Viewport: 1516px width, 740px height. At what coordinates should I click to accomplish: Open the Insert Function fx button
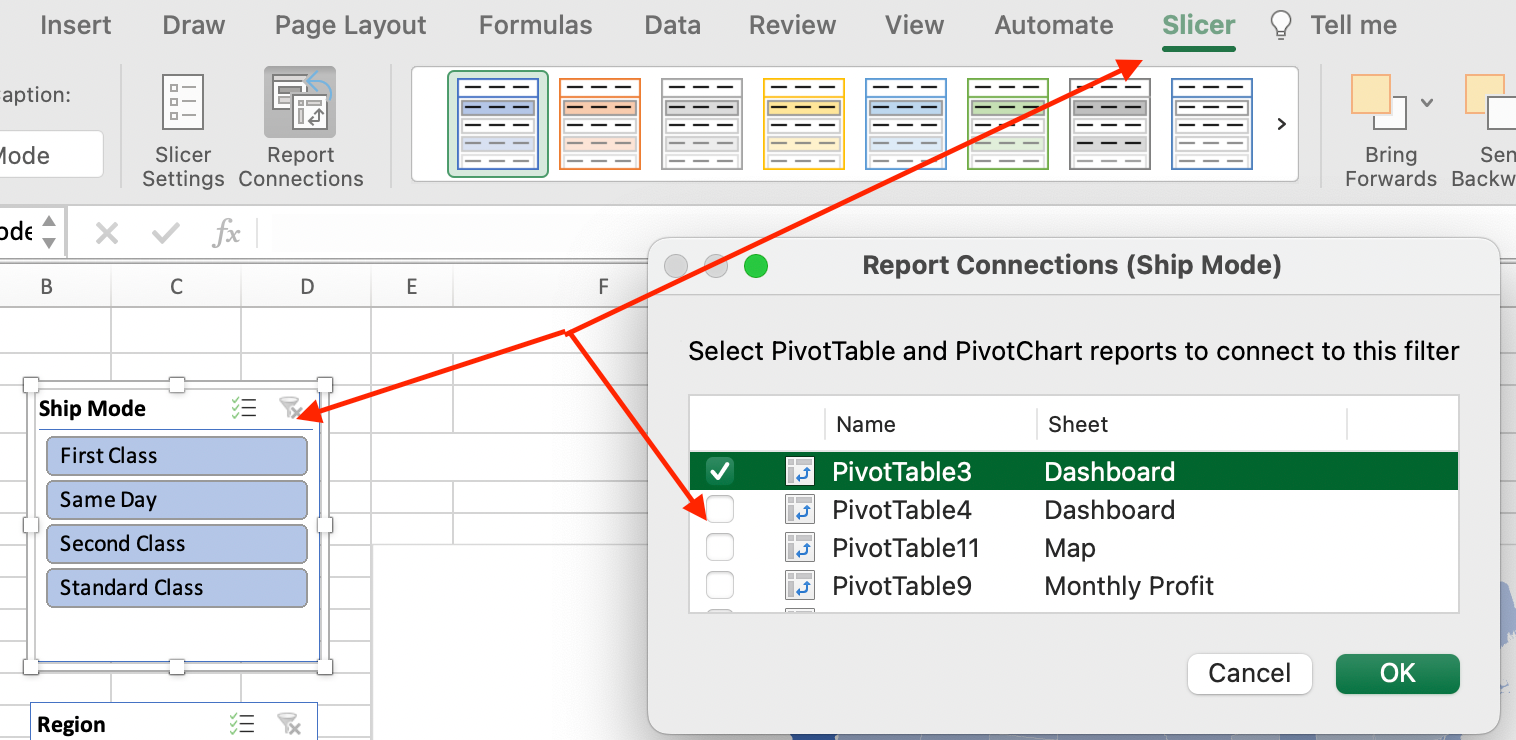coord(227,234)
